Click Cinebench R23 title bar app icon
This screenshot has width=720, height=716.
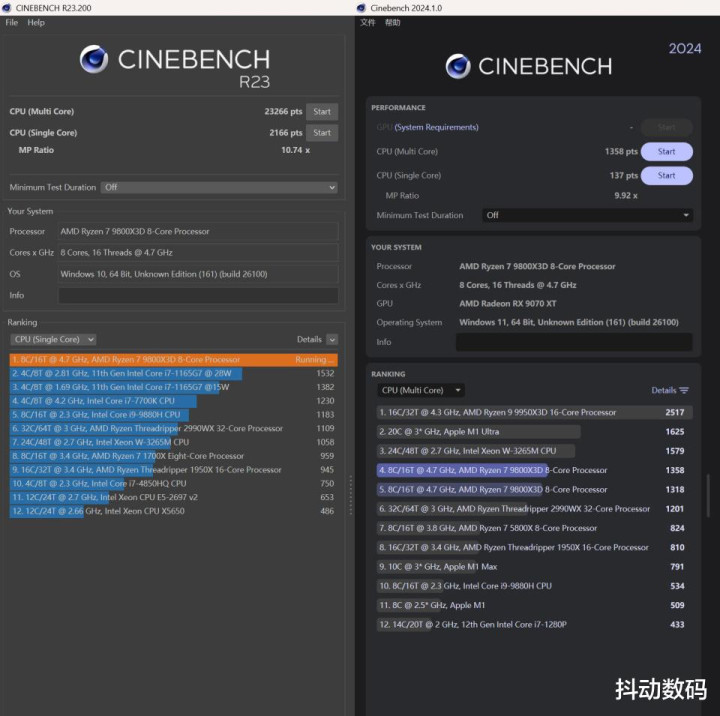7,8
